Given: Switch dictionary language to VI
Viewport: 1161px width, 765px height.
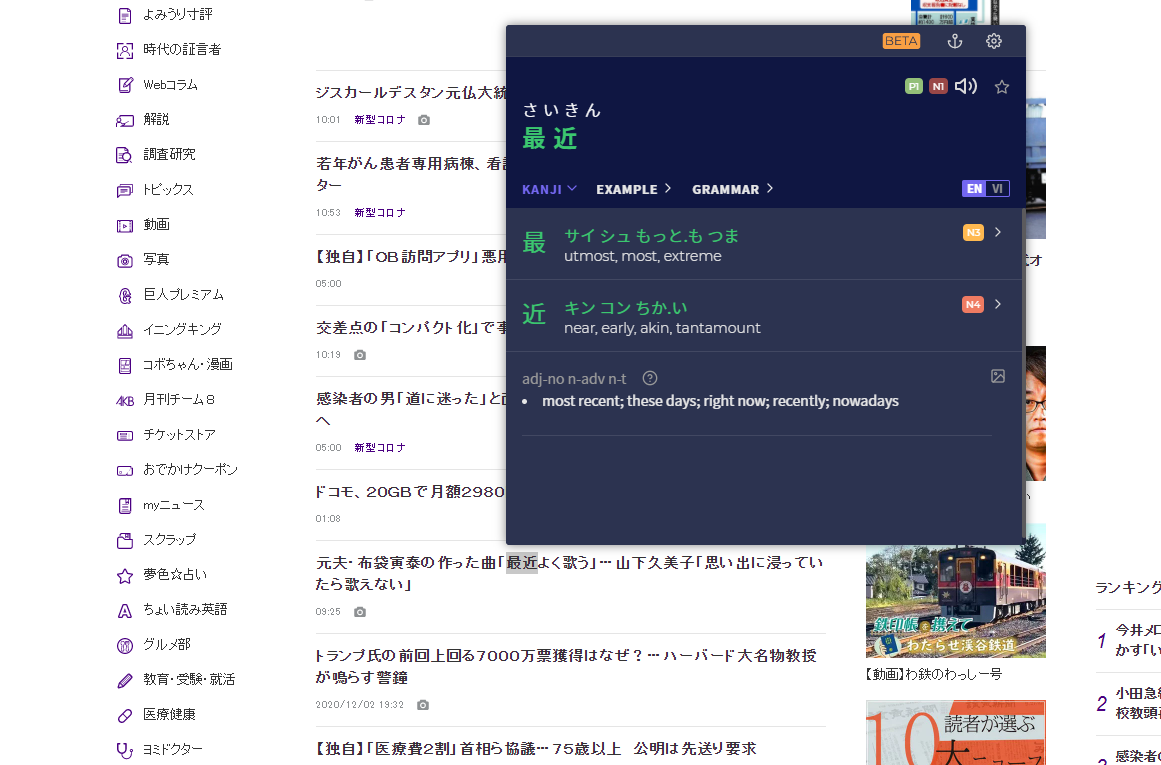Looking at the screenshot, I should [997, 189].
